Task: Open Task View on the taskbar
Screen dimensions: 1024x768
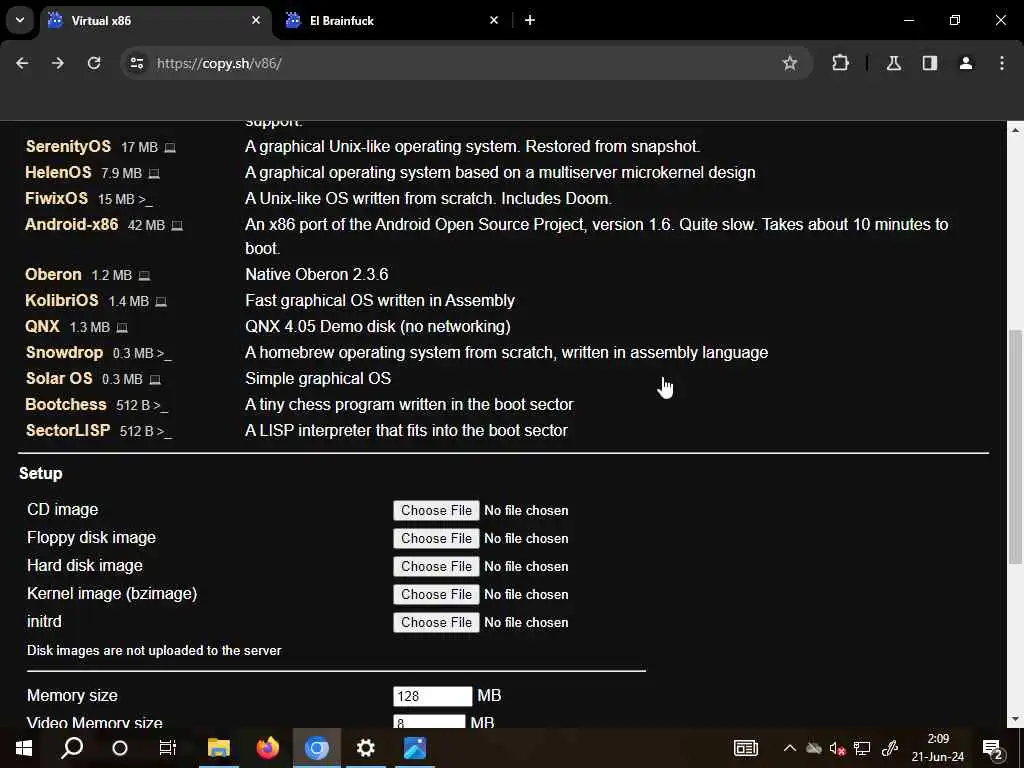Action: pos(168,748)
